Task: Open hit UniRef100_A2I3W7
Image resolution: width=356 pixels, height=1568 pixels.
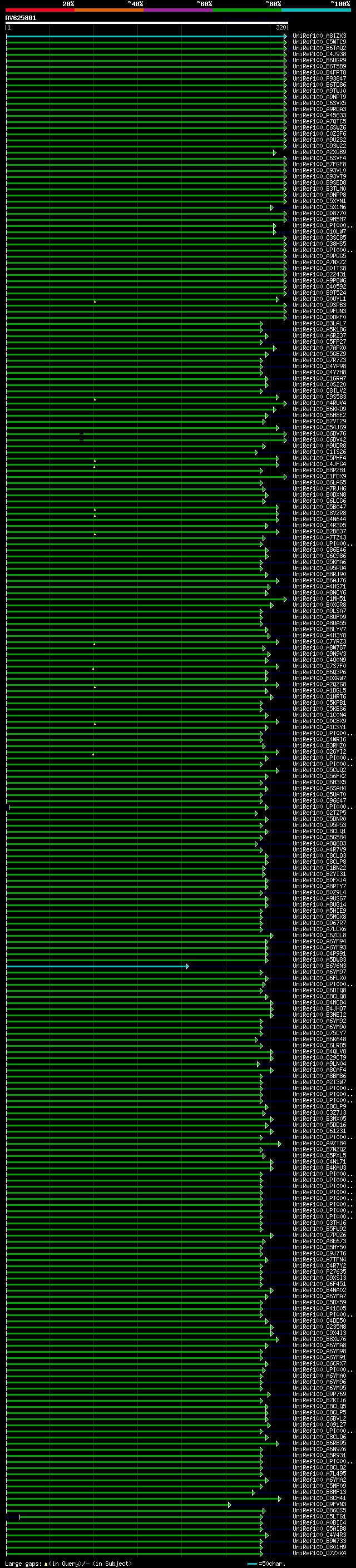Action: (319, 1082)
